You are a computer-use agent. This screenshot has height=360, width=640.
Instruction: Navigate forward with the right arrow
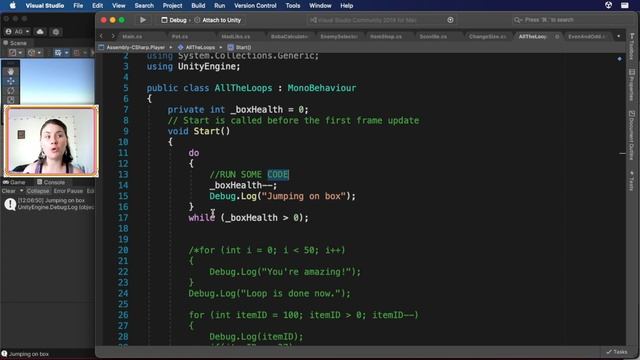[113, 36]
